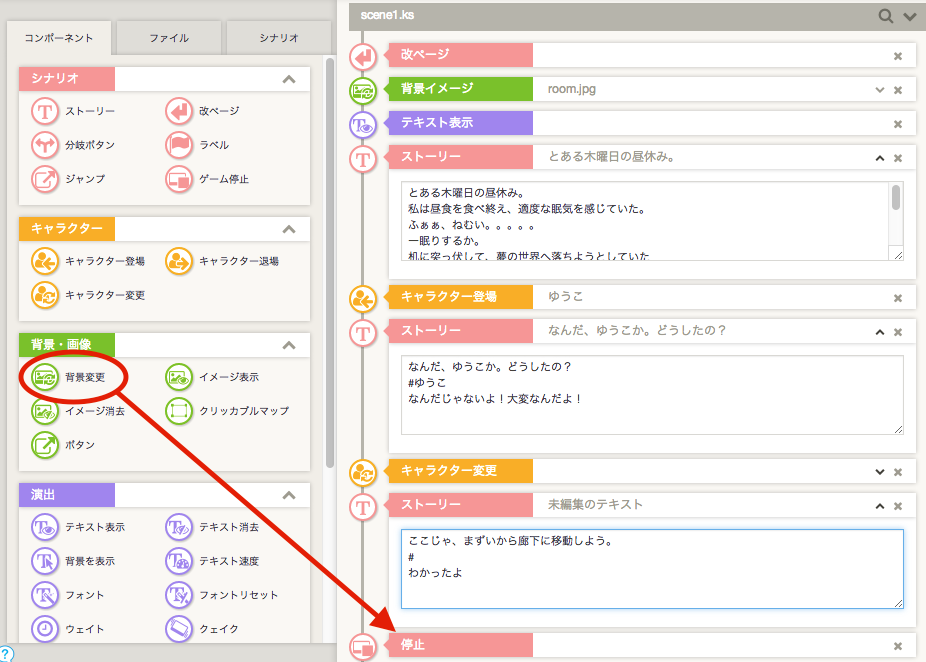926x662 pixels.
Task: Delete the キャラクター登場 ゆうこ row
Action: (898, 298)
